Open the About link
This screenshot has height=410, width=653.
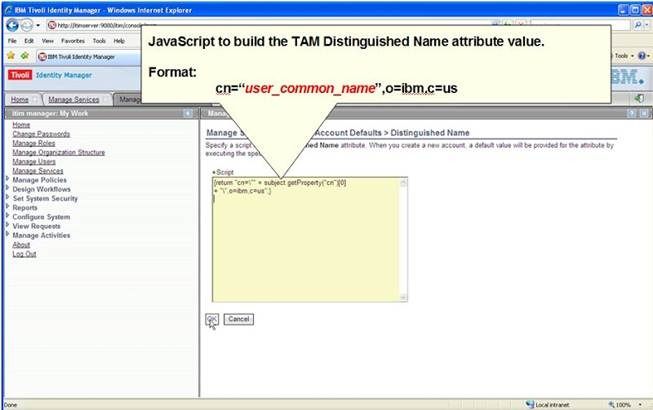pyautogui.click(x=21, y=245)
